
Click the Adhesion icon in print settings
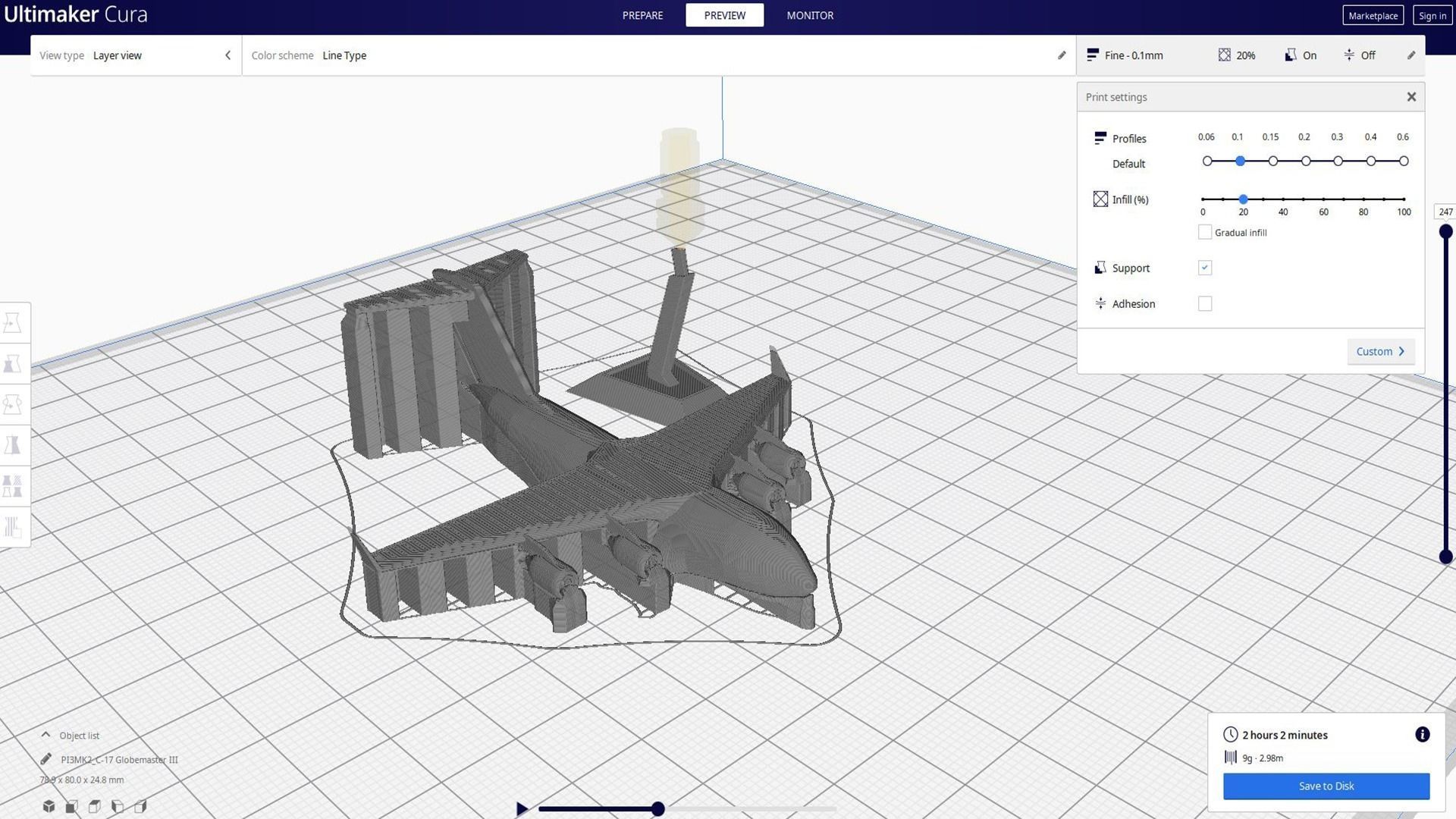[x=1100, y=303]
